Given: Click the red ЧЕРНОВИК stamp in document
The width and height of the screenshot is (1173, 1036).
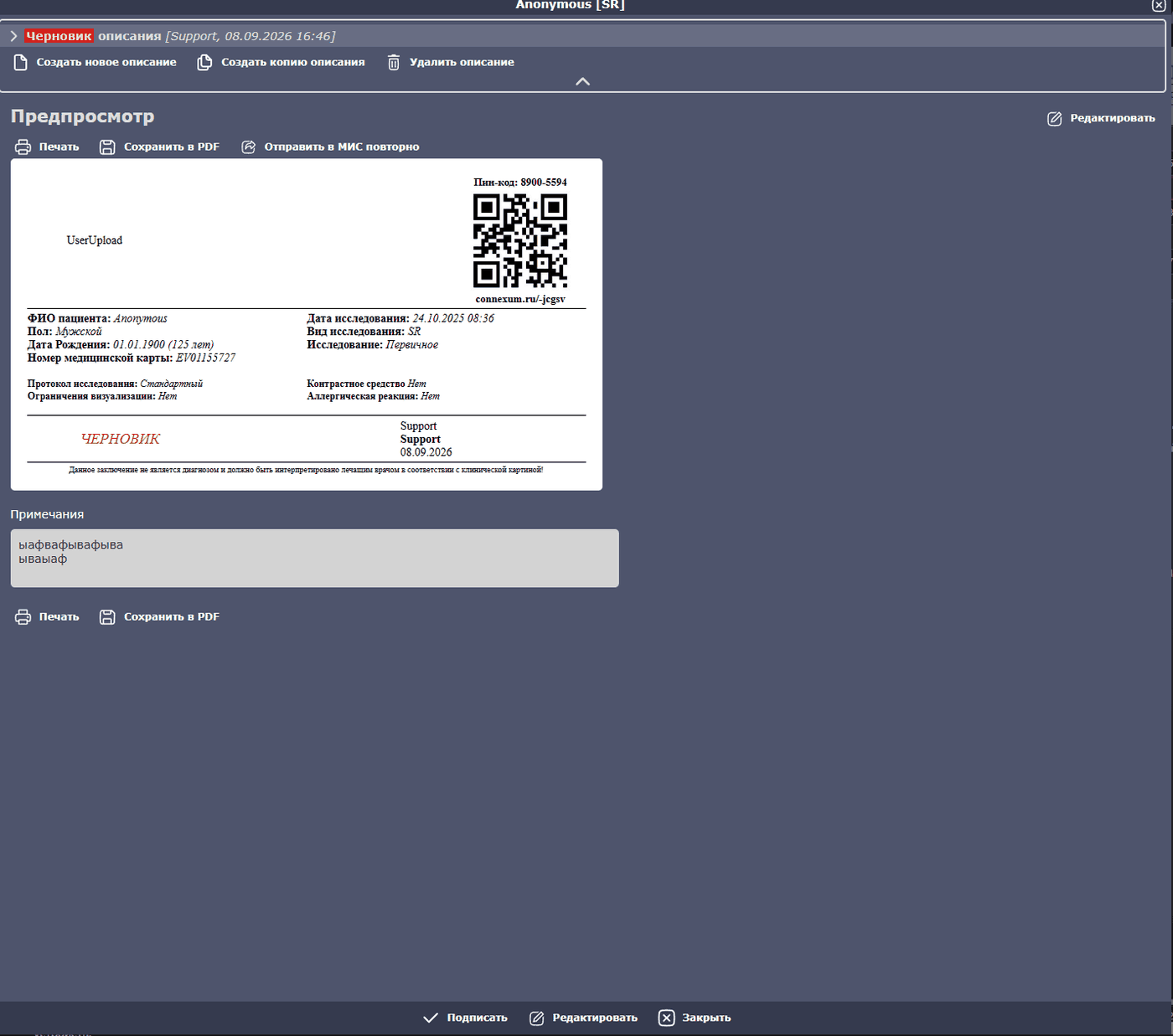Looking at the screenshot, I should click(121, 439).
